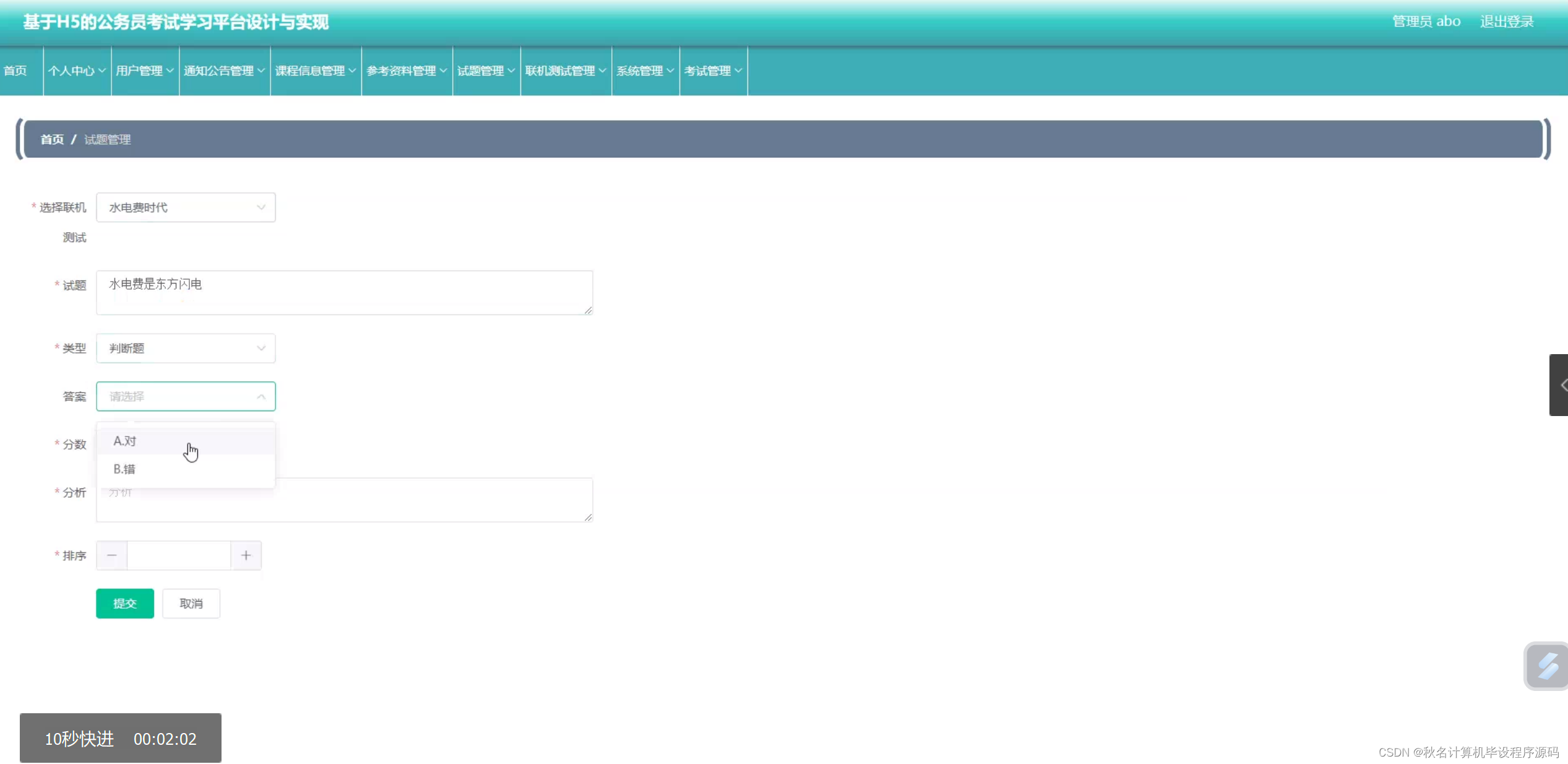Click the plus icon in 排序 stepper
Image resolution: width=1568 pixels, height=764 pixels.
(246, 555)
